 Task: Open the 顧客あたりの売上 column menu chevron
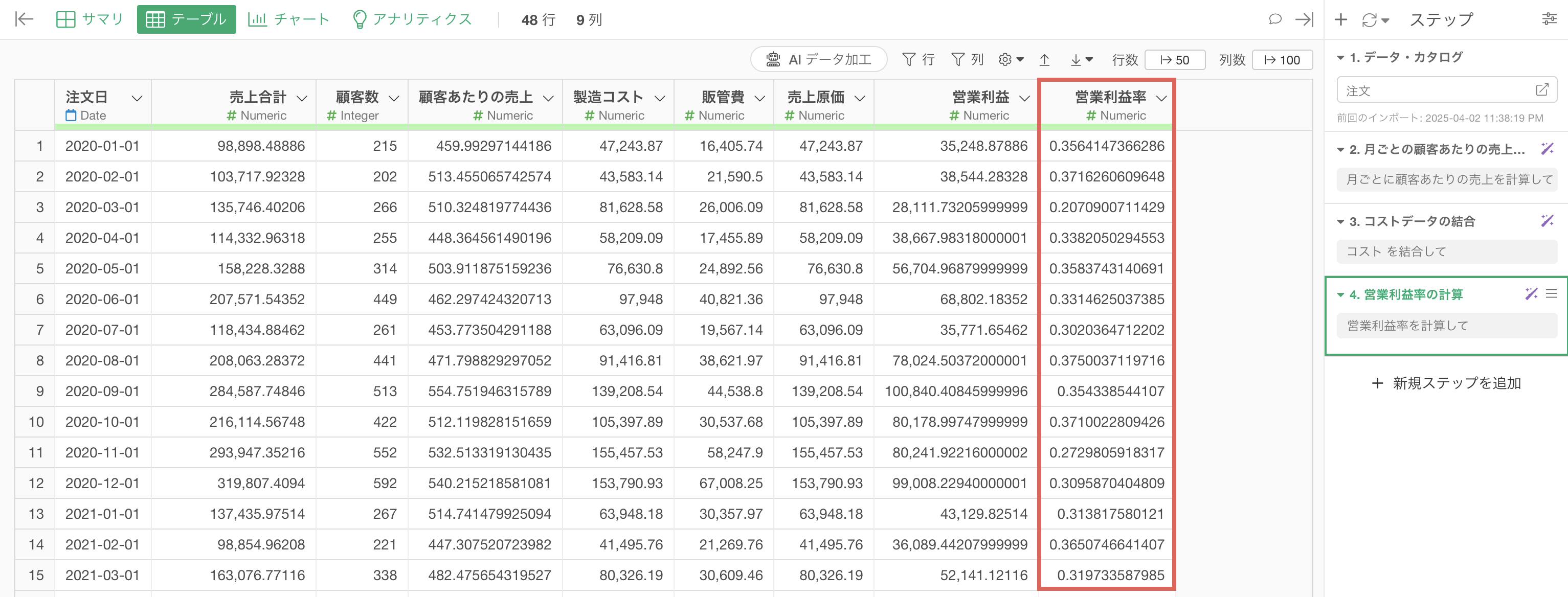[x=548, y=98]
